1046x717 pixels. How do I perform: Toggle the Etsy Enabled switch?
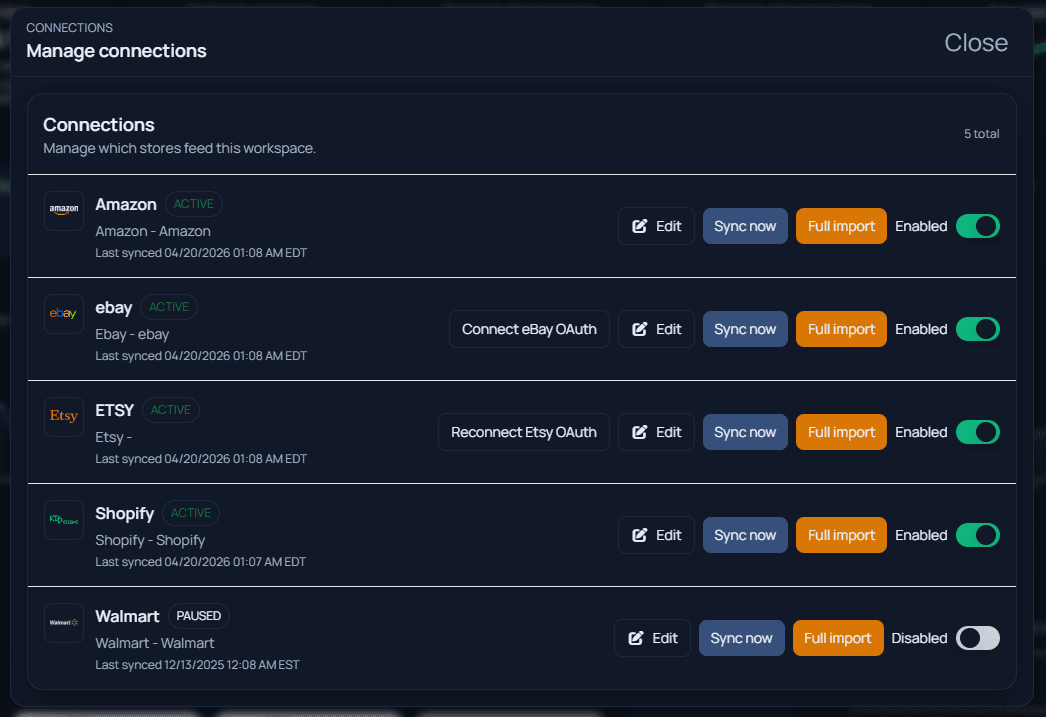coord(977,432)
